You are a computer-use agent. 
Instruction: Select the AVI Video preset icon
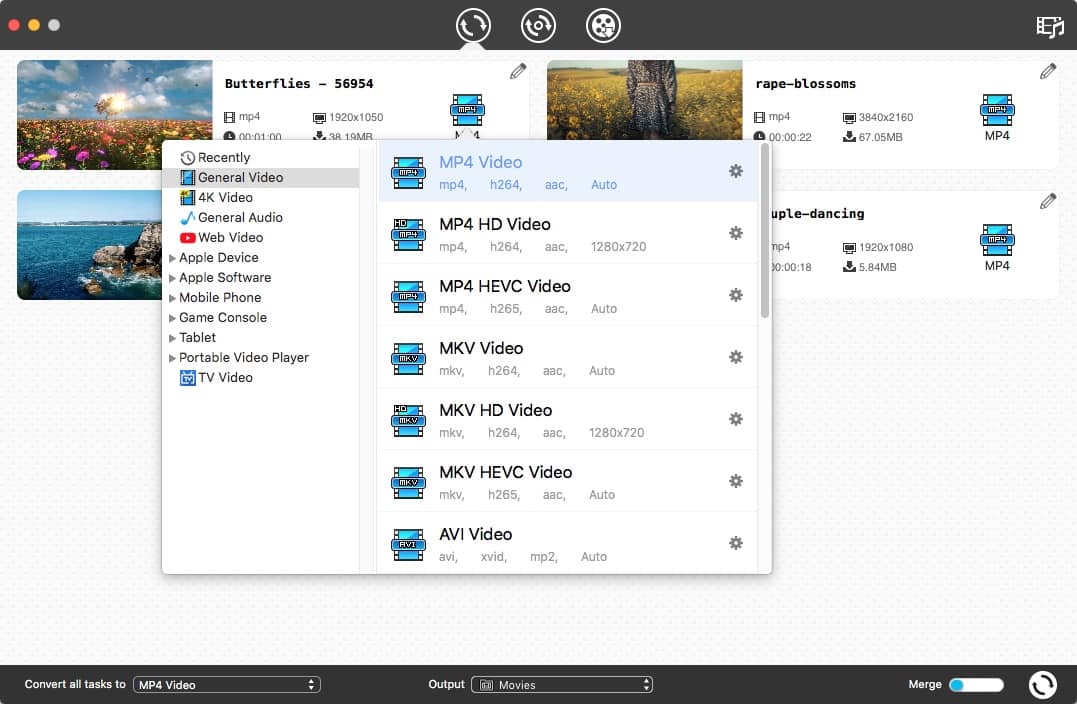click(408, 543)
